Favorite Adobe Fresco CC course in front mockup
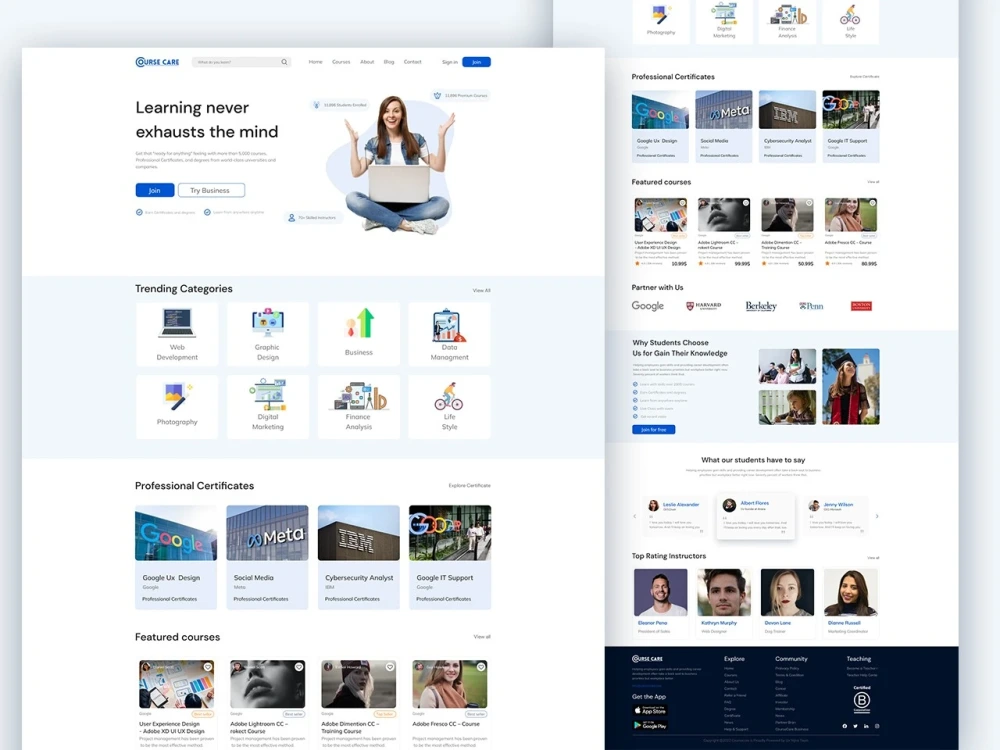 pyautogui.click(x=481, y=667)
